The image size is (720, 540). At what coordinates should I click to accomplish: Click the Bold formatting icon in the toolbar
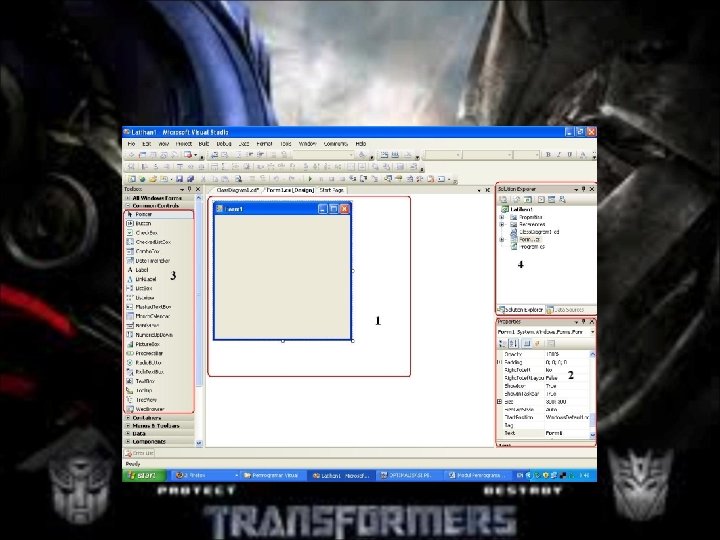548,155
